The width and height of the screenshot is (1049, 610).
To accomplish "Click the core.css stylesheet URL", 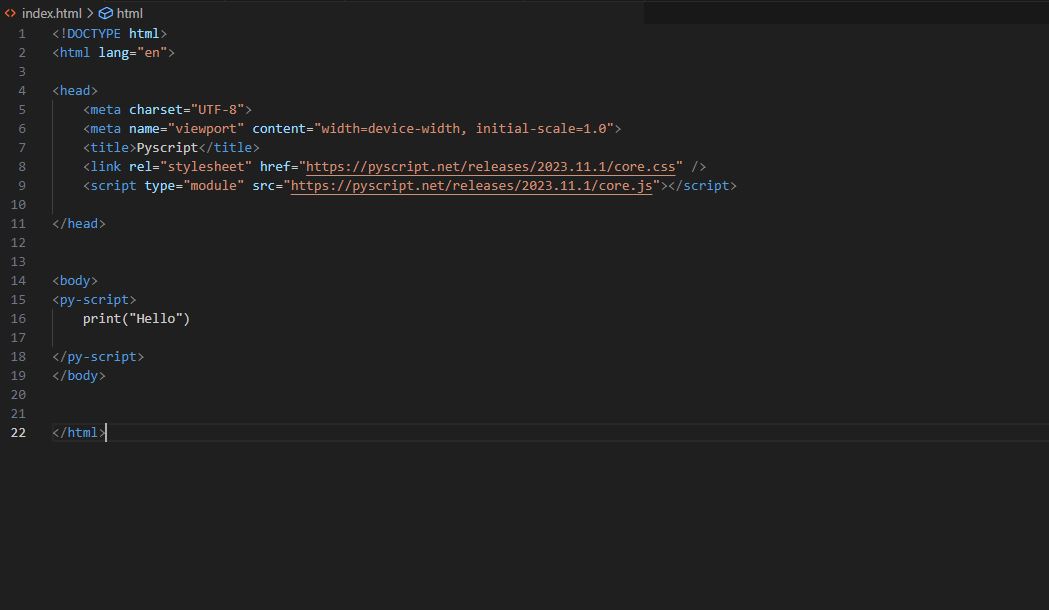I will (x=490, y=167).
